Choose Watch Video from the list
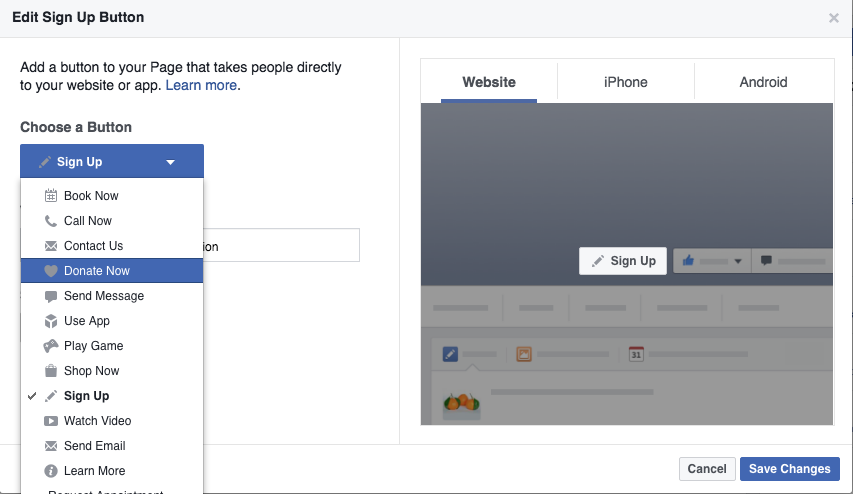 coord(112,421)
